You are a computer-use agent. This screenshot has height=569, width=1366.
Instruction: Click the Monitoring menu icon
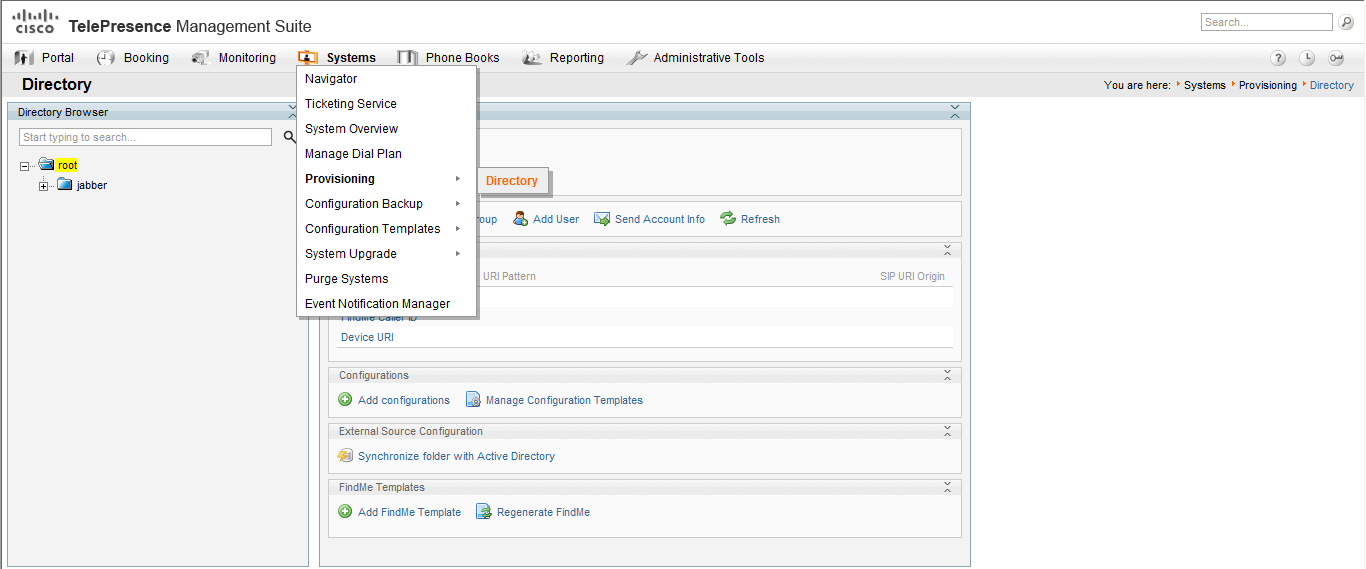201,58
